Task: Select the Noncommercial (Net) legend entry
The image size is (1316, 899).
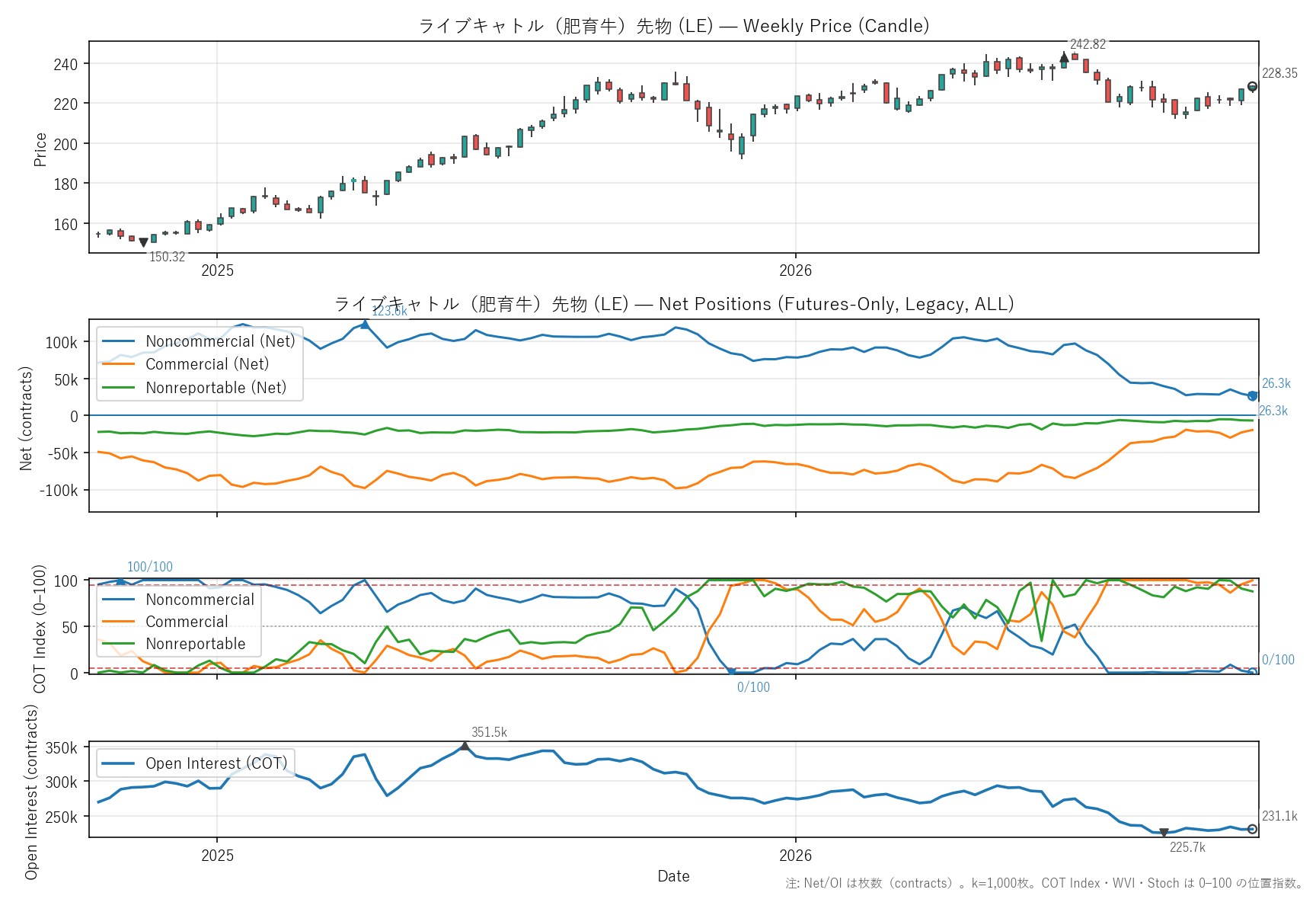Action: (x=199, y=341)
